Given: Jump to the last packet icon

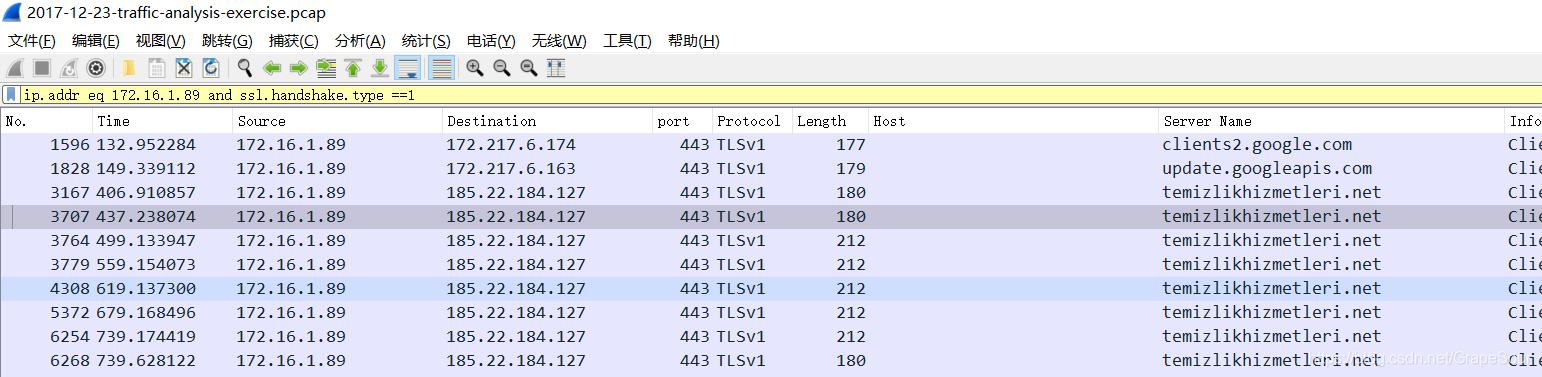Looking at the screenshot, I should [x=380, y=68].
